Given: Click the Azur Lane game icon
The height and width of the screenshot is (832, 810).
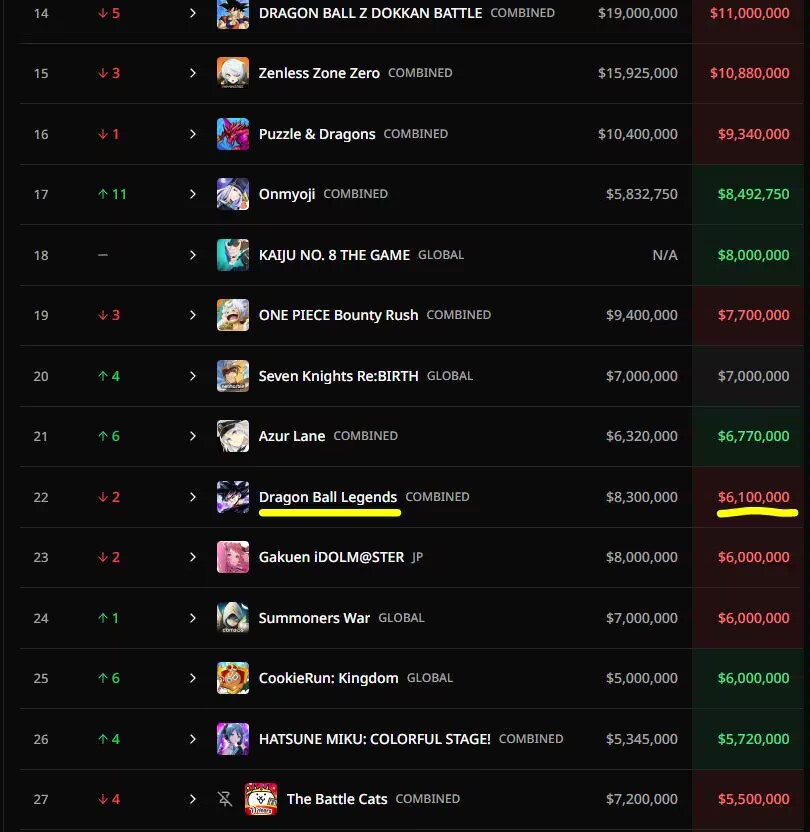Looking at the screenshot, I should pos(233,436).
